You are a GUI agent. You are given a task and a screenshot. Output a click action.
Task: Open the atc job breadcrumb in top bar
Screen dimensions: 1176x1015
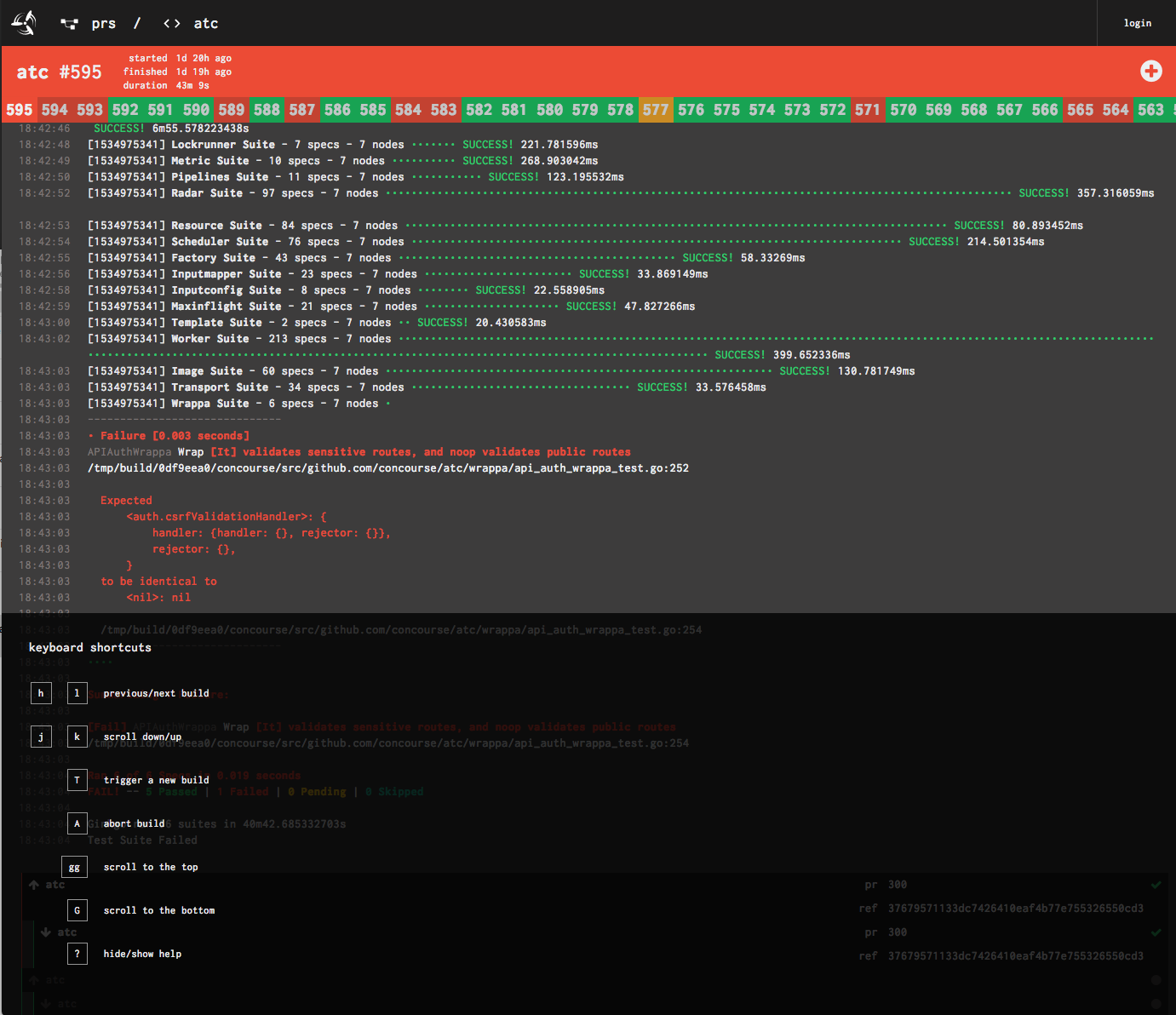click(205, 24)
